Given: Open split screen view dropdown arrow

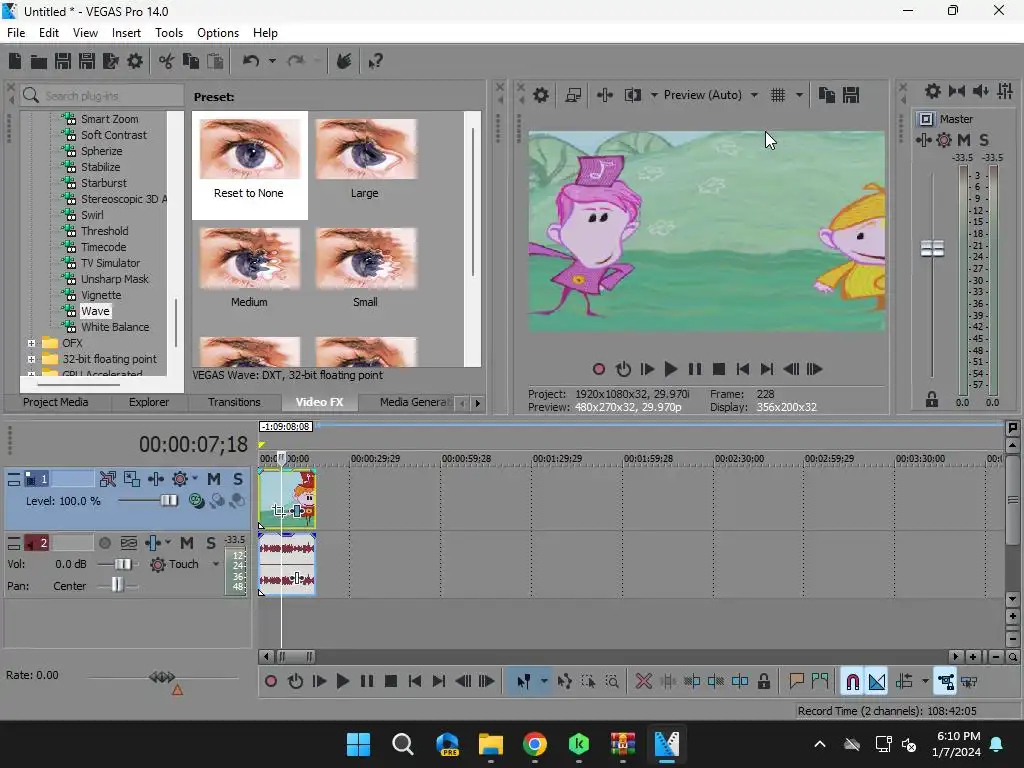Looking at the screenshot, I should pyautogui.click(x=654, y=95).
